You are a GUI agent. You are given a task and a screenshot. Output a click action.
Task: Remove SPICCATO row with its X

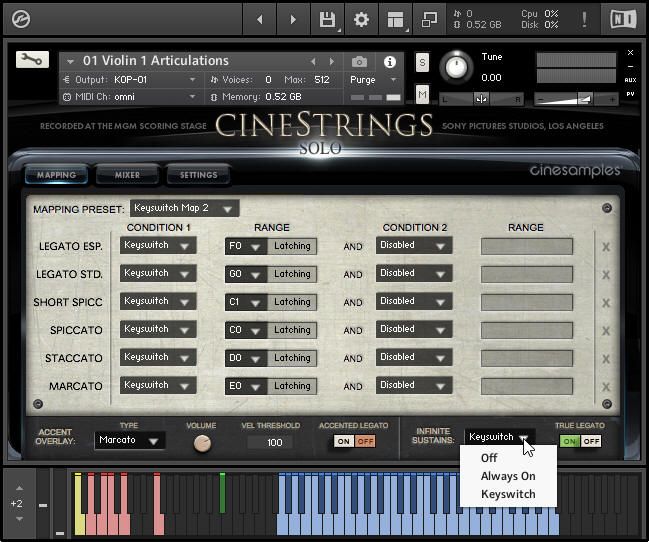click(606, 331)
